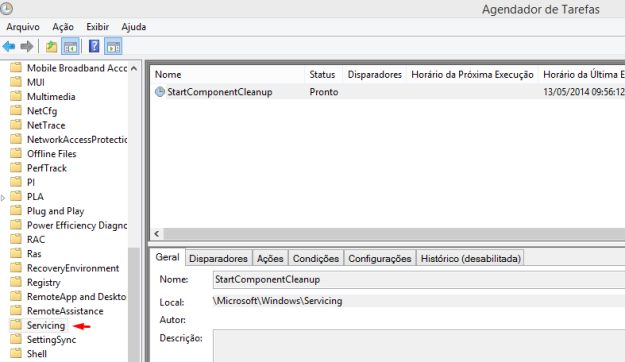Sort by Horário da Próxima Execução column
625x362 pixels.
point(472,75)
